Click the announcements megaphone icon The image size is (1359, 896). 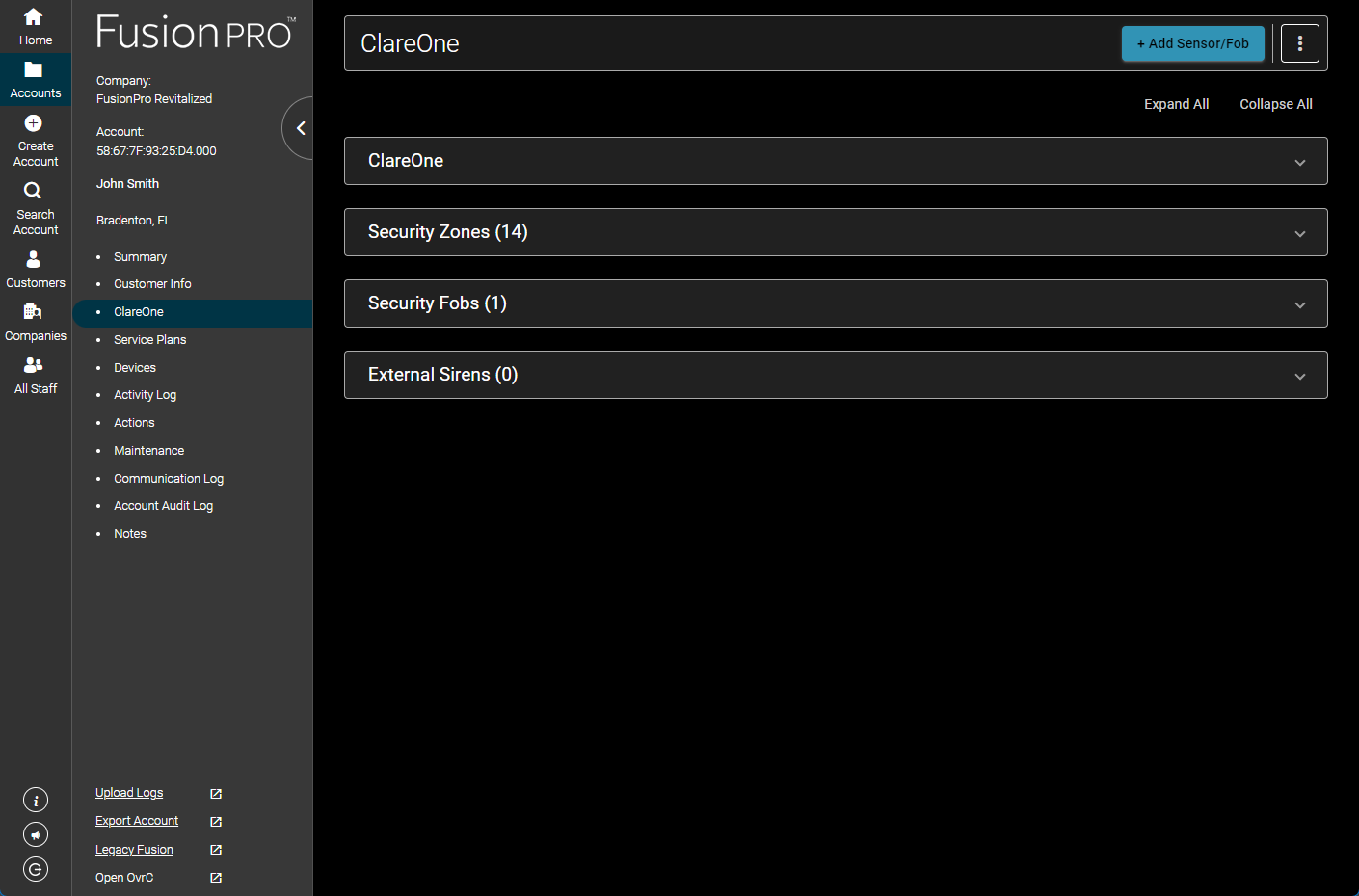35,834
